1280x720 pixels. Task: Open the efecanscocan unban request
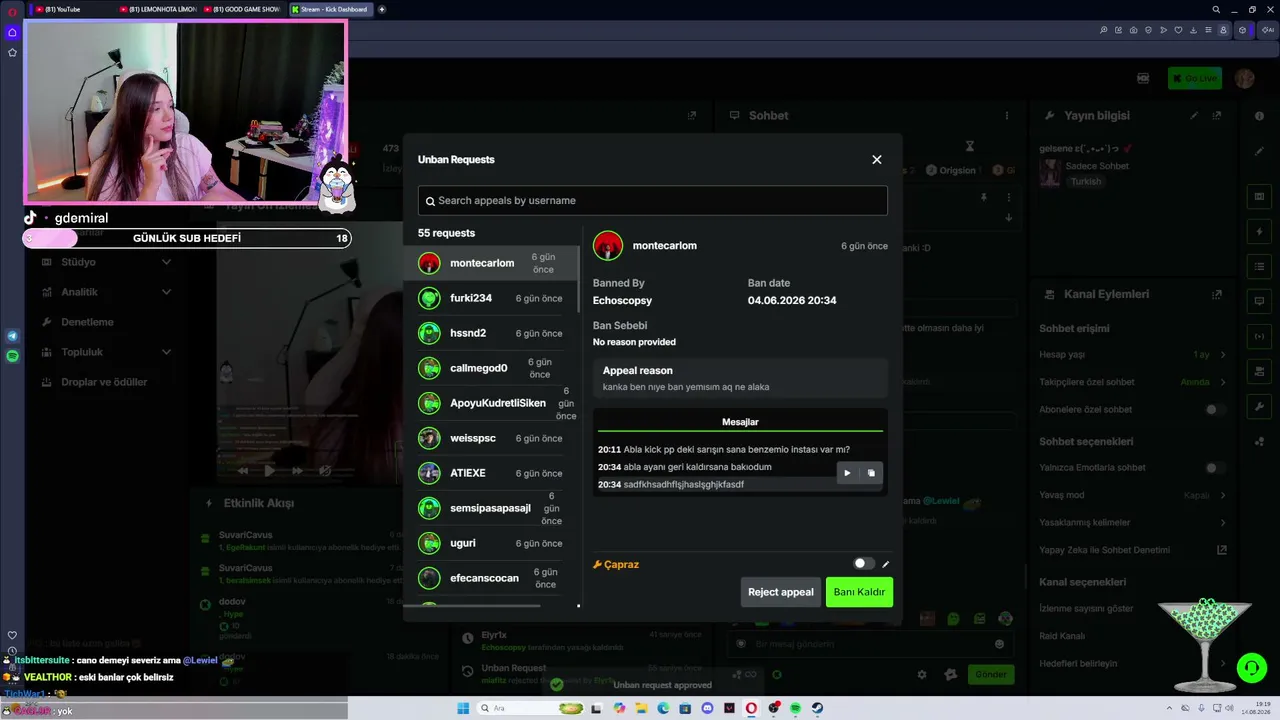490,578
